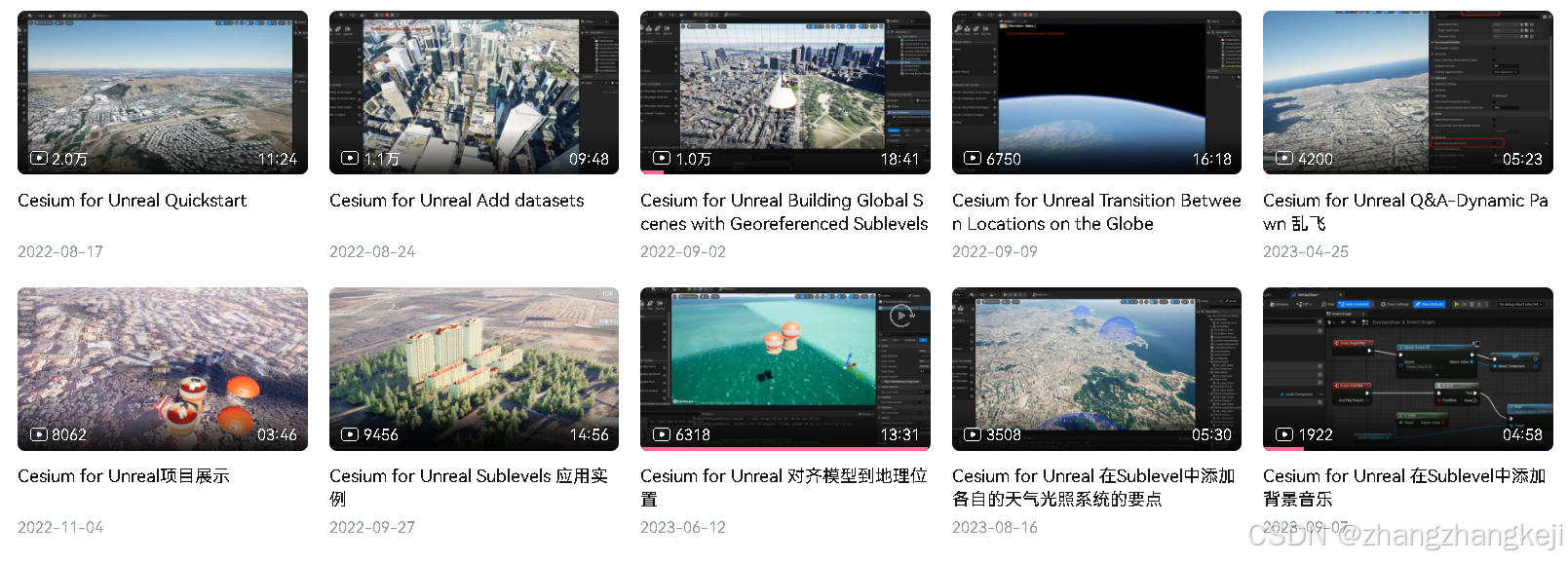Viewport: 1568px width, 562px height.
Task: Click the 18:41 duration label
Action: coord(900,159)
